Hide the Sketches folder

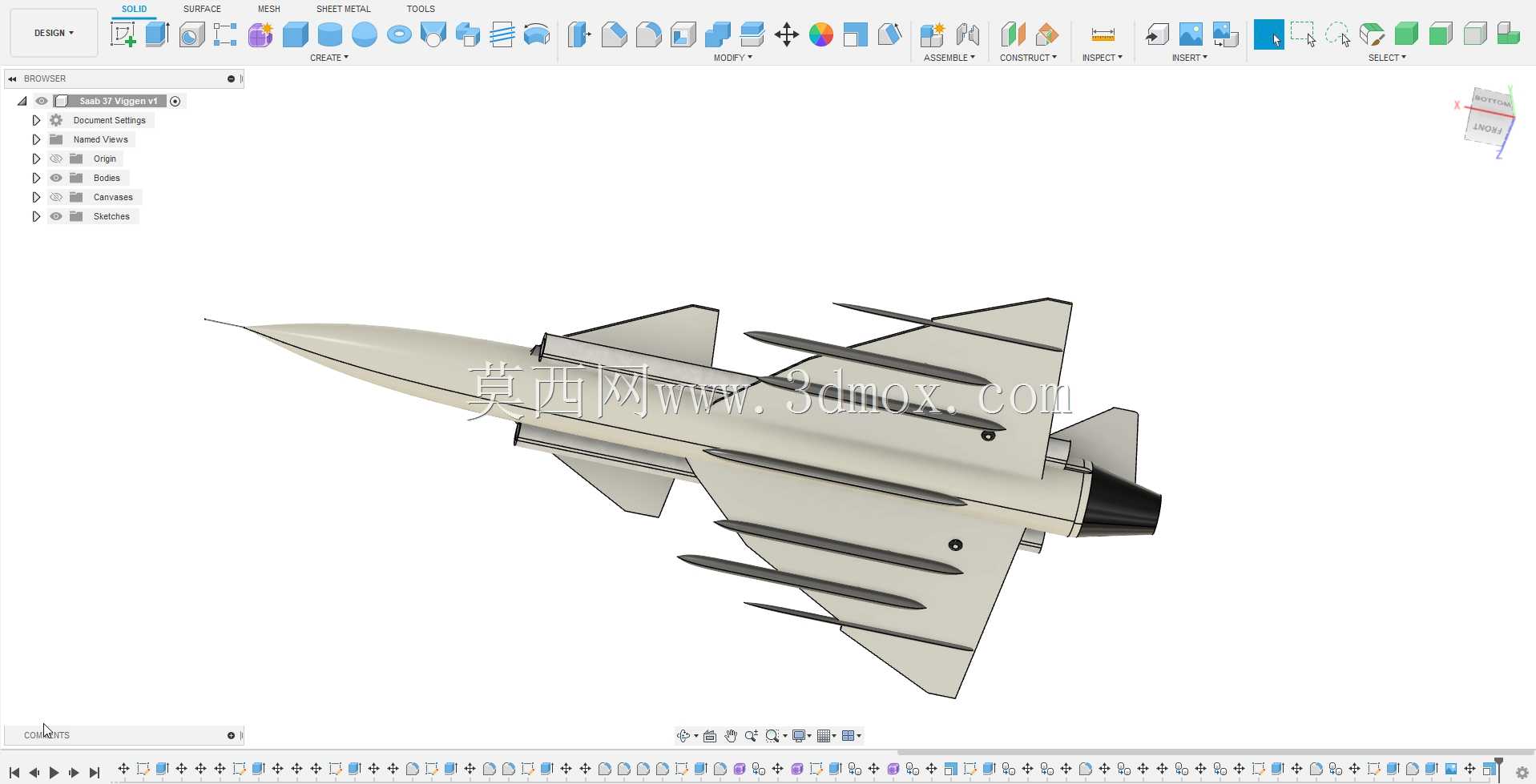(x=56, y=216)
